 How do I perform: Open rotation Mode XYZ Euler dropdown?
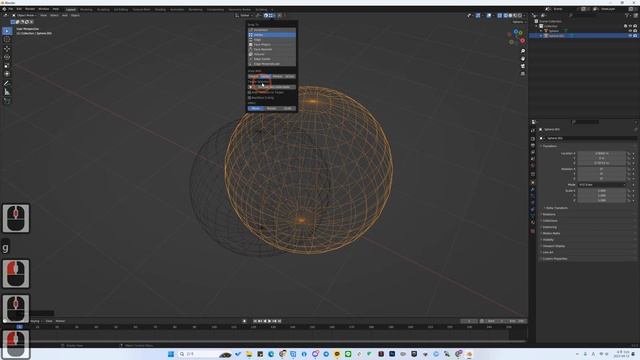[x=602, y=185]
